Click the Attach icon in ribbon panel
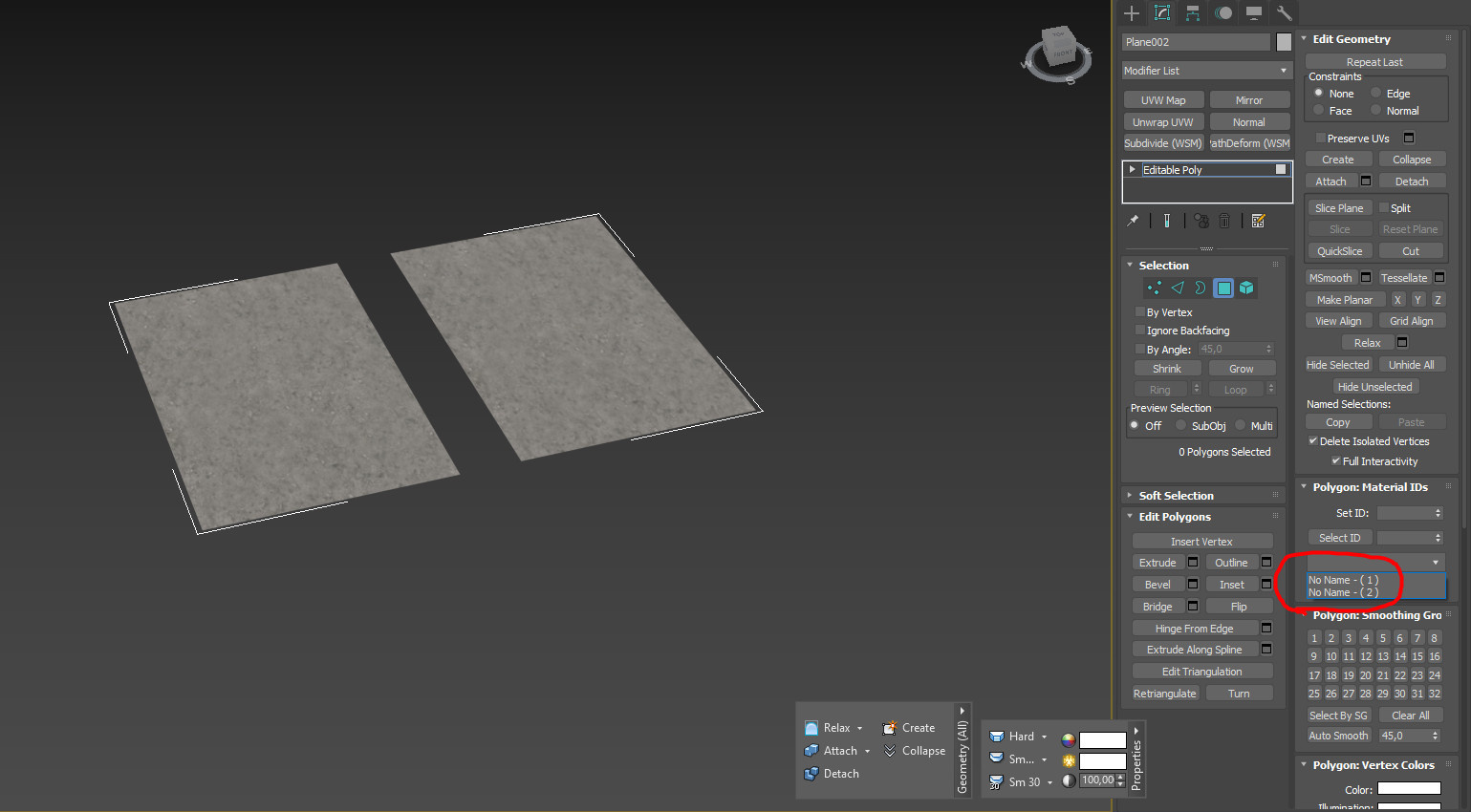Screen dimensions: 1471x812 (x=811, y=751)
